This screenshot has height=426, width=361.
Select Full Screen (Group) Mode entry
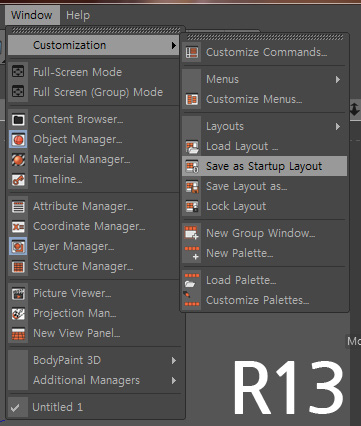94,92
